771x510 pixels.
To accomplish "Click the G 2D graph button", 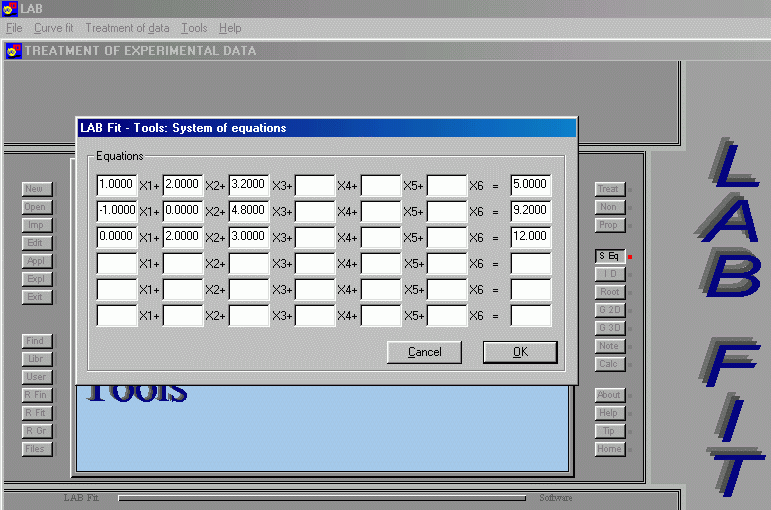I will [x=610, y=310].
